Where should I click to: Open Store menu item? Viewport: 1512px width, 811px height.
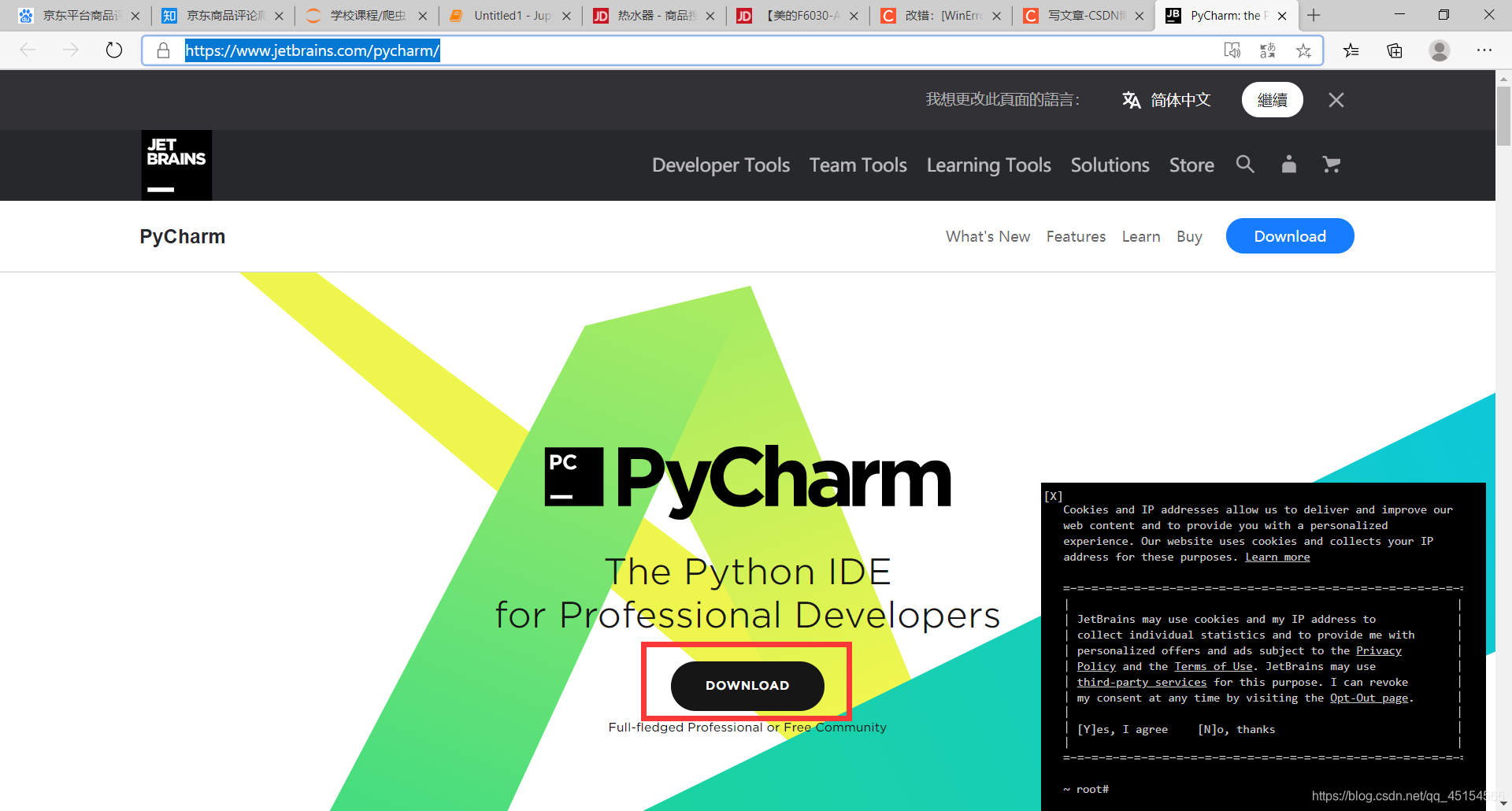click(1191, 165)
